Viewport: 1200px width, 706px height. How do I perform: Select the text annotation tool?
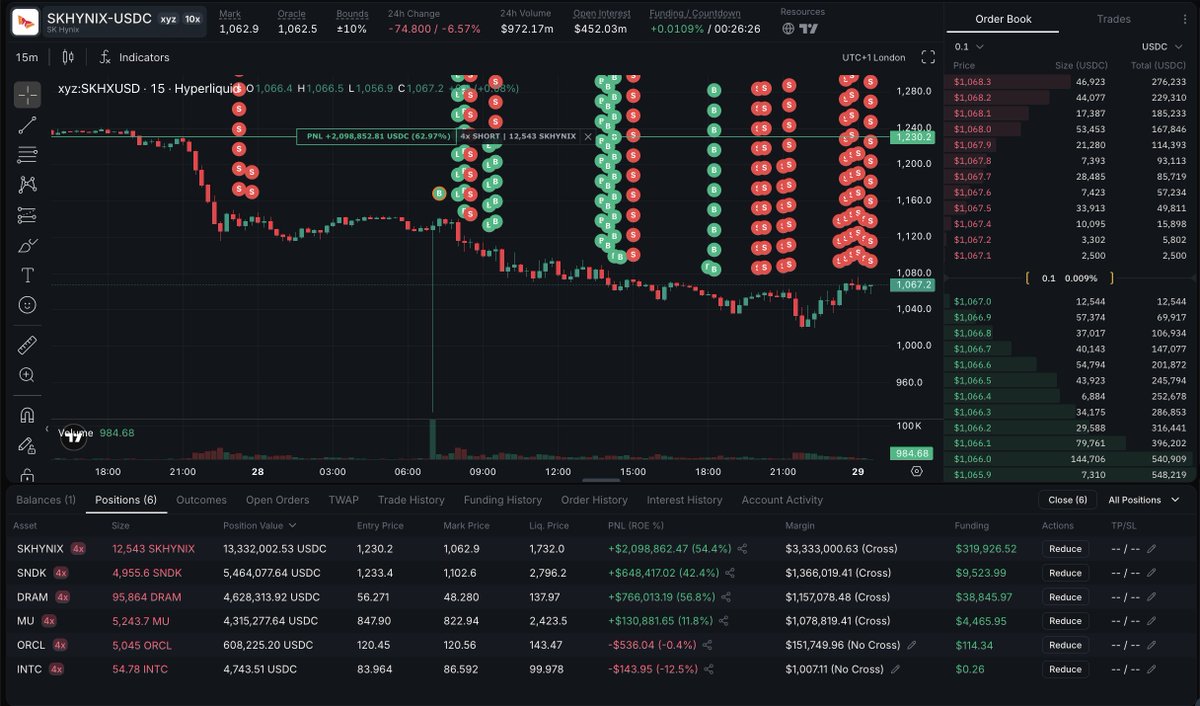pos(28,275)
